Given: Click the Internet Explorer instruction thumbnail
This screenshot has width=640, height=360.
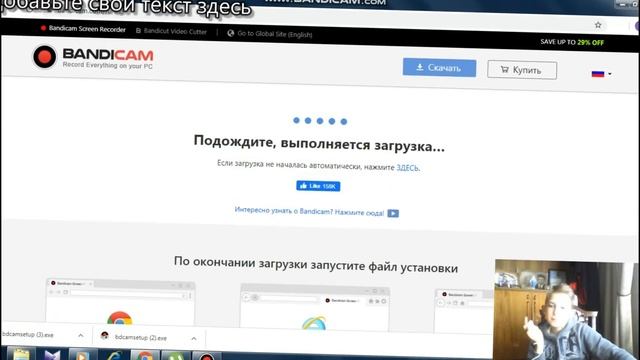Looking at the screenshot, I should [x=315, y=307].
